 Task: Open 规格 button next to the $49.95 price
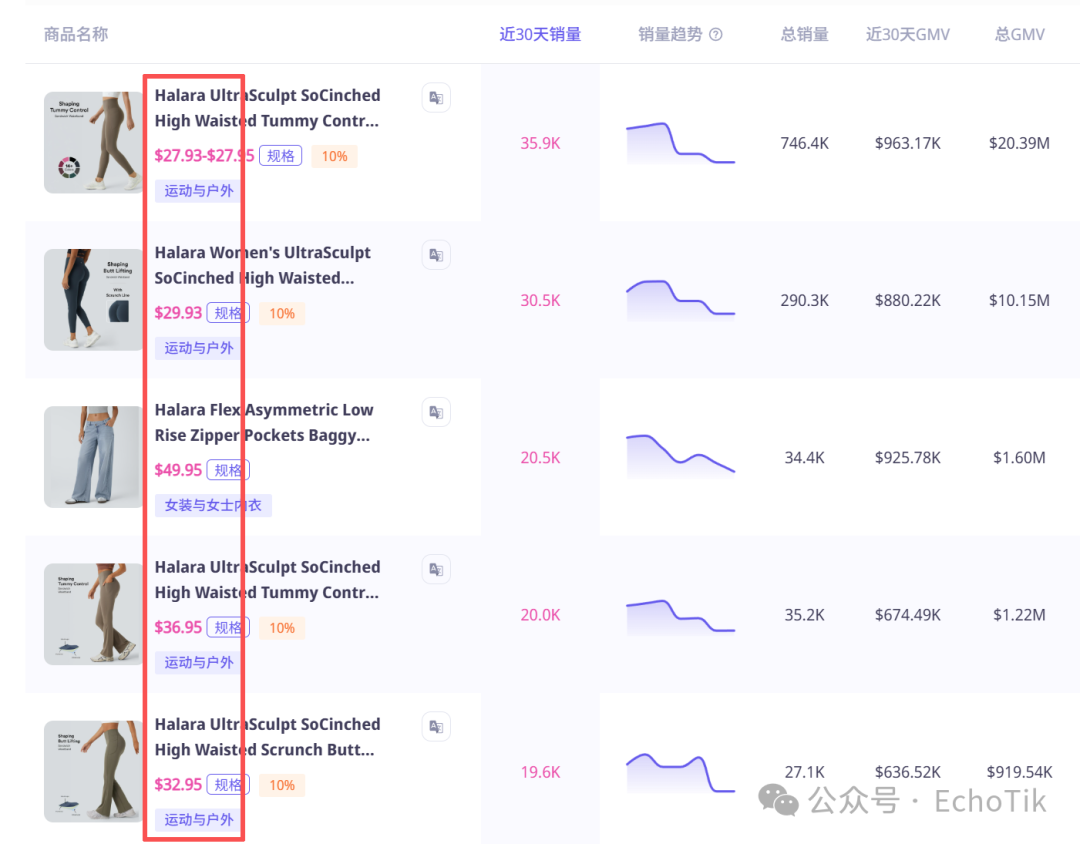click(x=228, y=470)
